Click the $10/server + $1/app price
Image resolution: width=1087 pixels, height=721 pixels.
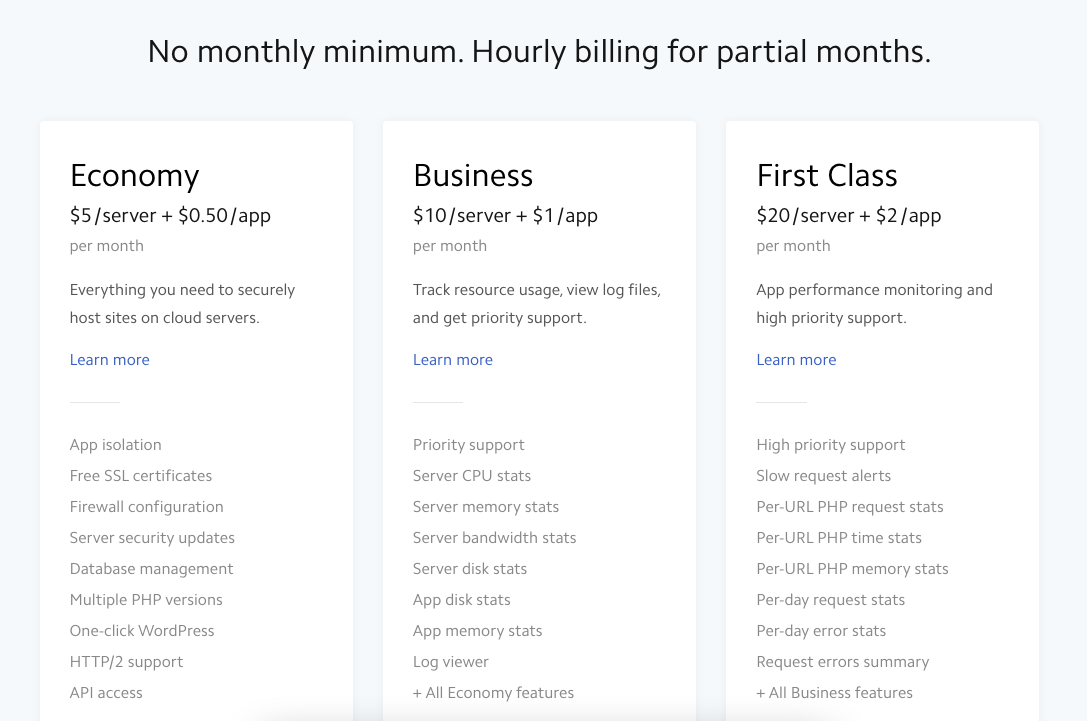coord(505,216)
